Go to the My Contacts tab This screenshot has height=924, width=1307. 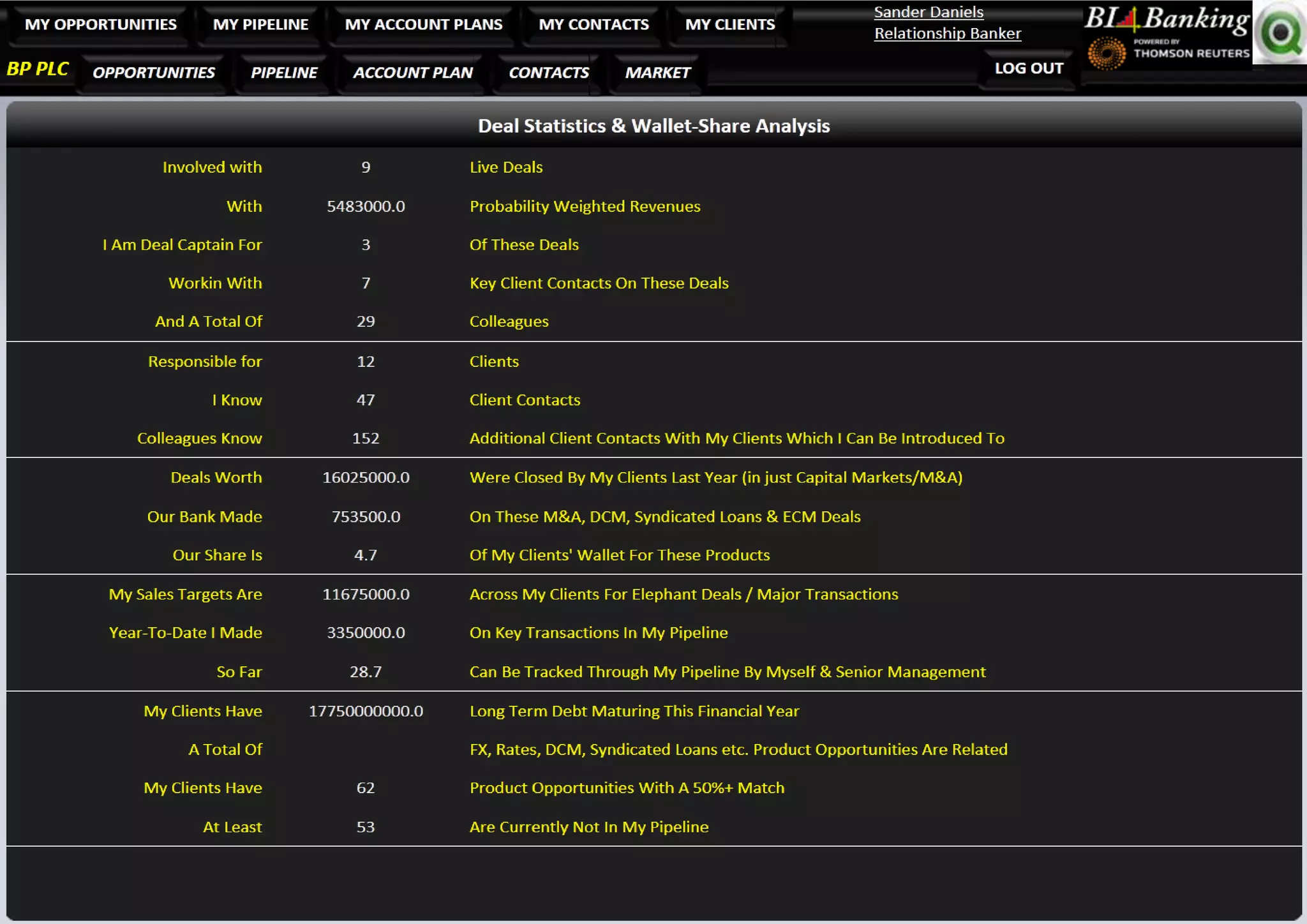(x=594, y=25)
